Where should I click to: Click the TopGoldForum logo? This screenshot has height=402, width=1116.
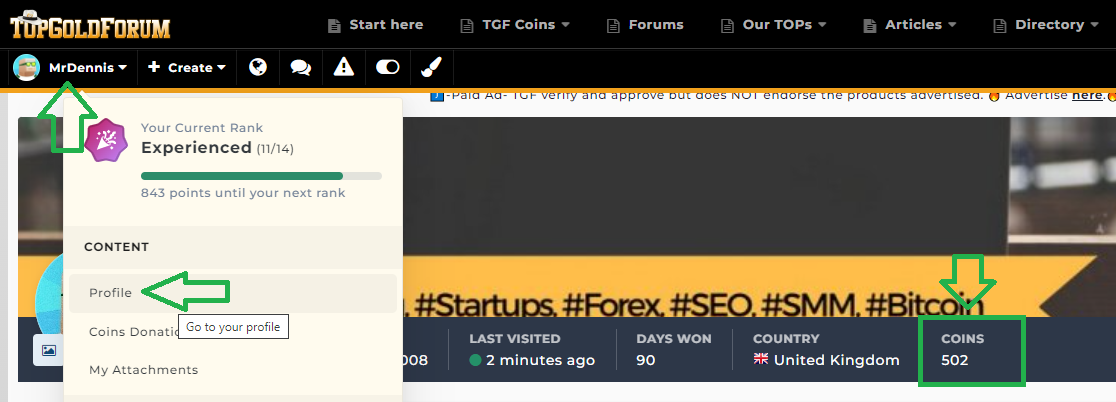[x=90, y=25]
